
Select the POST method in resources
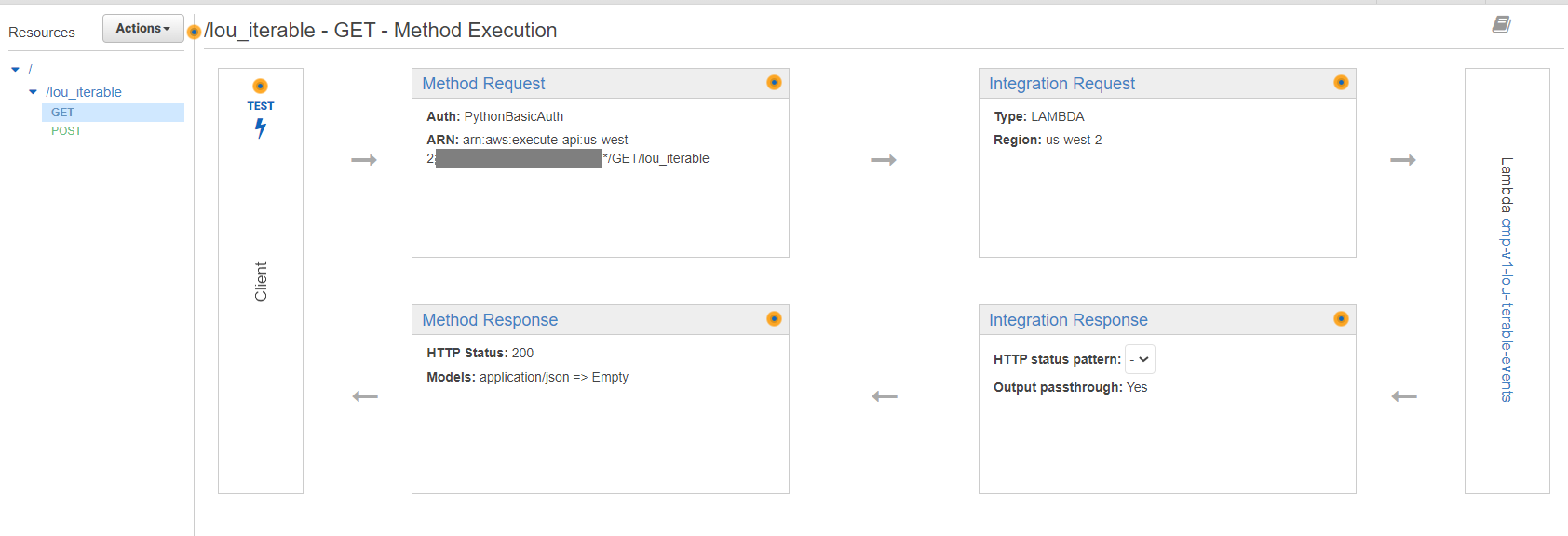click(66, 131)
